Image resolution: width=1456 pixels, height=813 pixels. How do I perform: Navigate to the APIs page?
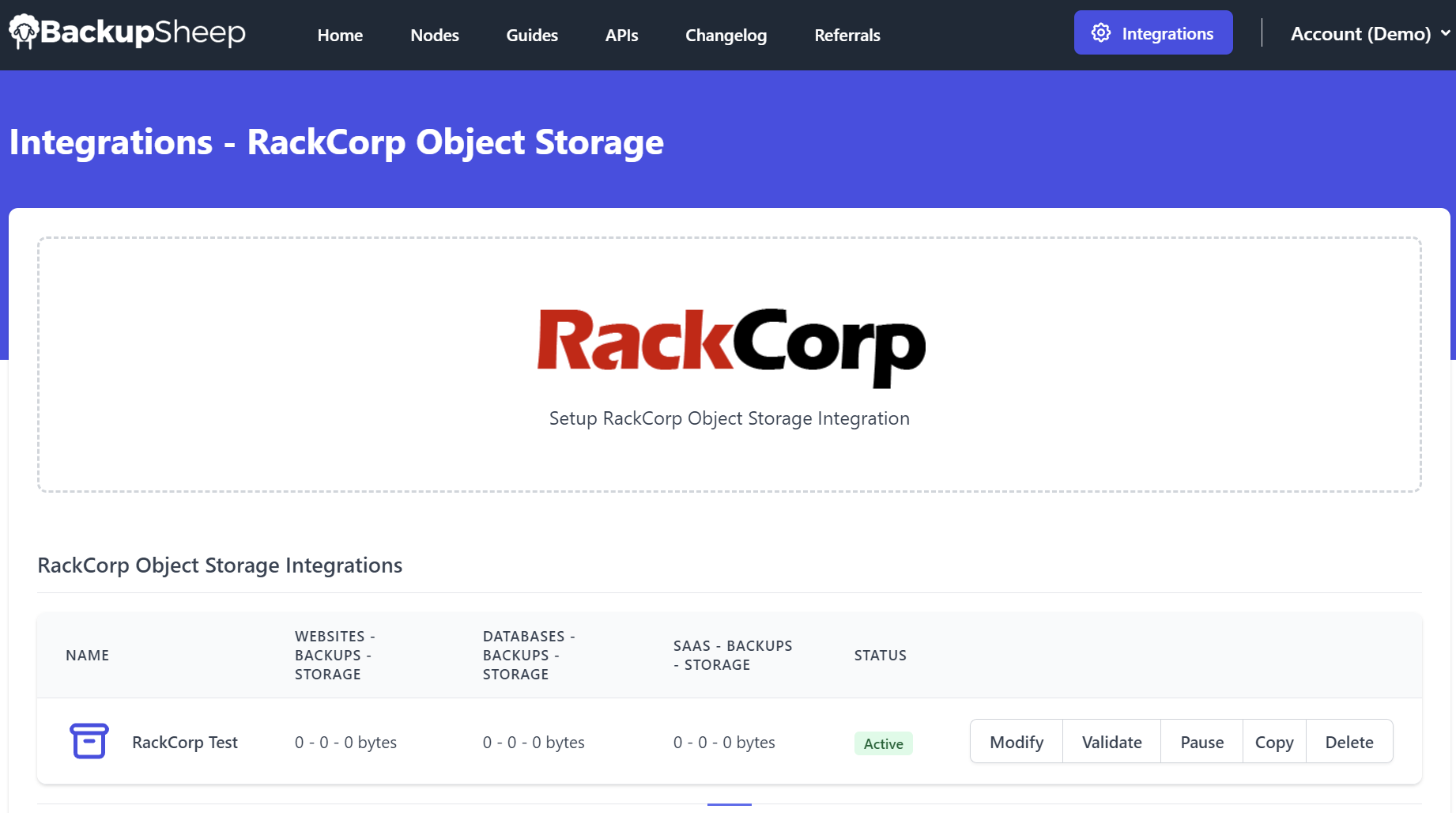pyautogui.click(x=621, y=36)
